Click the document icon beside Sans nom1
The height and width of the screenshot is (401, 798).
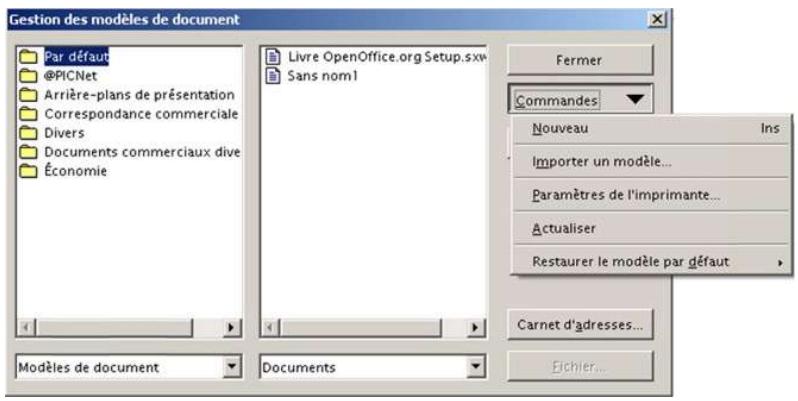point(274,76)
